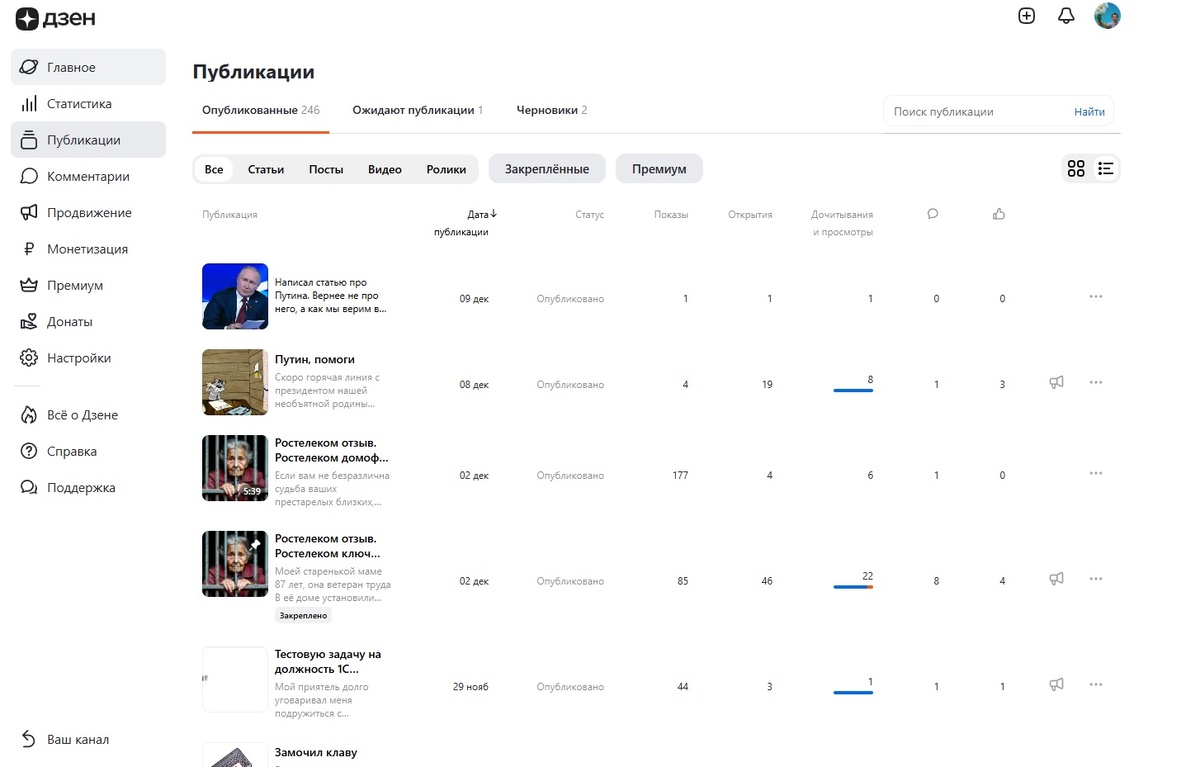Click the likes thumbs-up column header icon
This screenshot has height=767, width=1200.
pos(999,214)
